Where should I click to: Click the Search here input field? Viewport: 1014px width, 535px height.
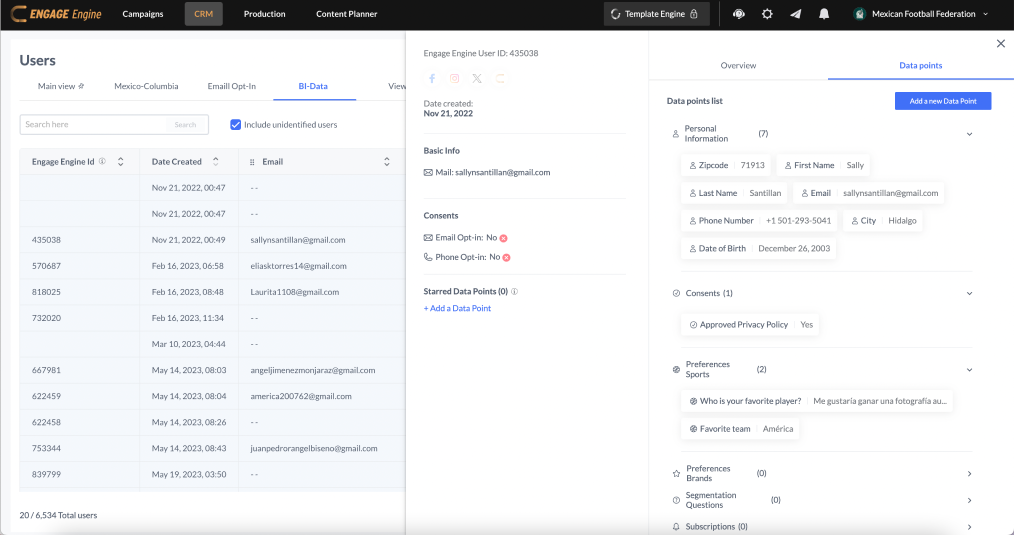click(x=94, y=124)
